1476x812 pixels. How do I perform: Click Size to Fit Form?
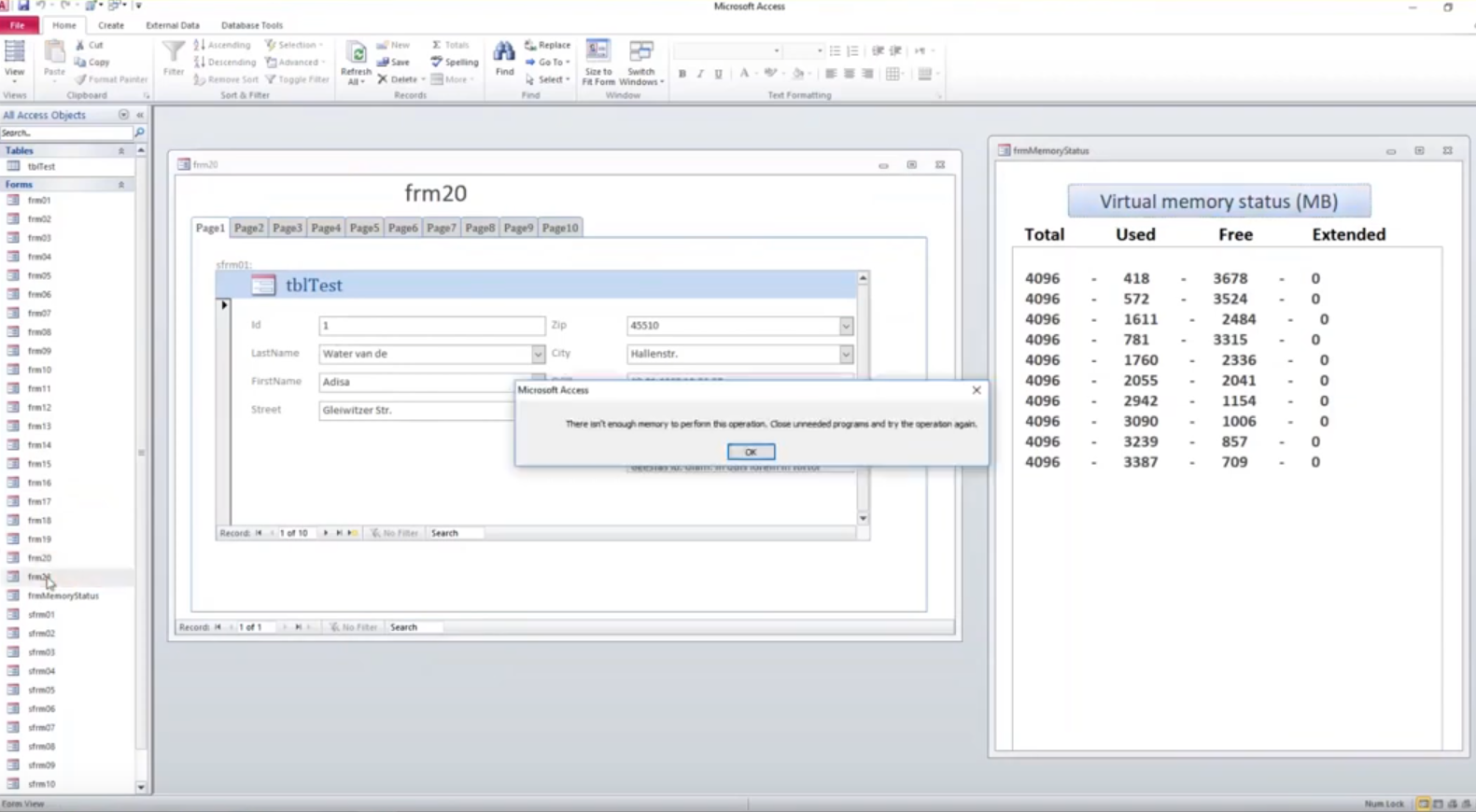click(598, 62)
